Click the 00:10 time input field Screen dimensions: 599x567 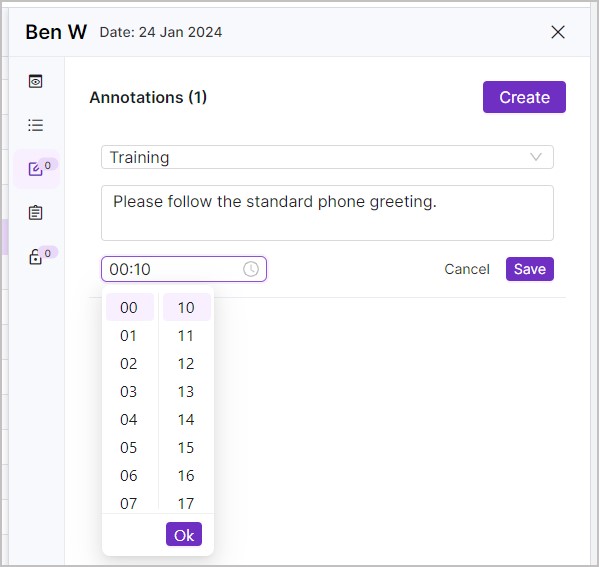coord(184,269)
